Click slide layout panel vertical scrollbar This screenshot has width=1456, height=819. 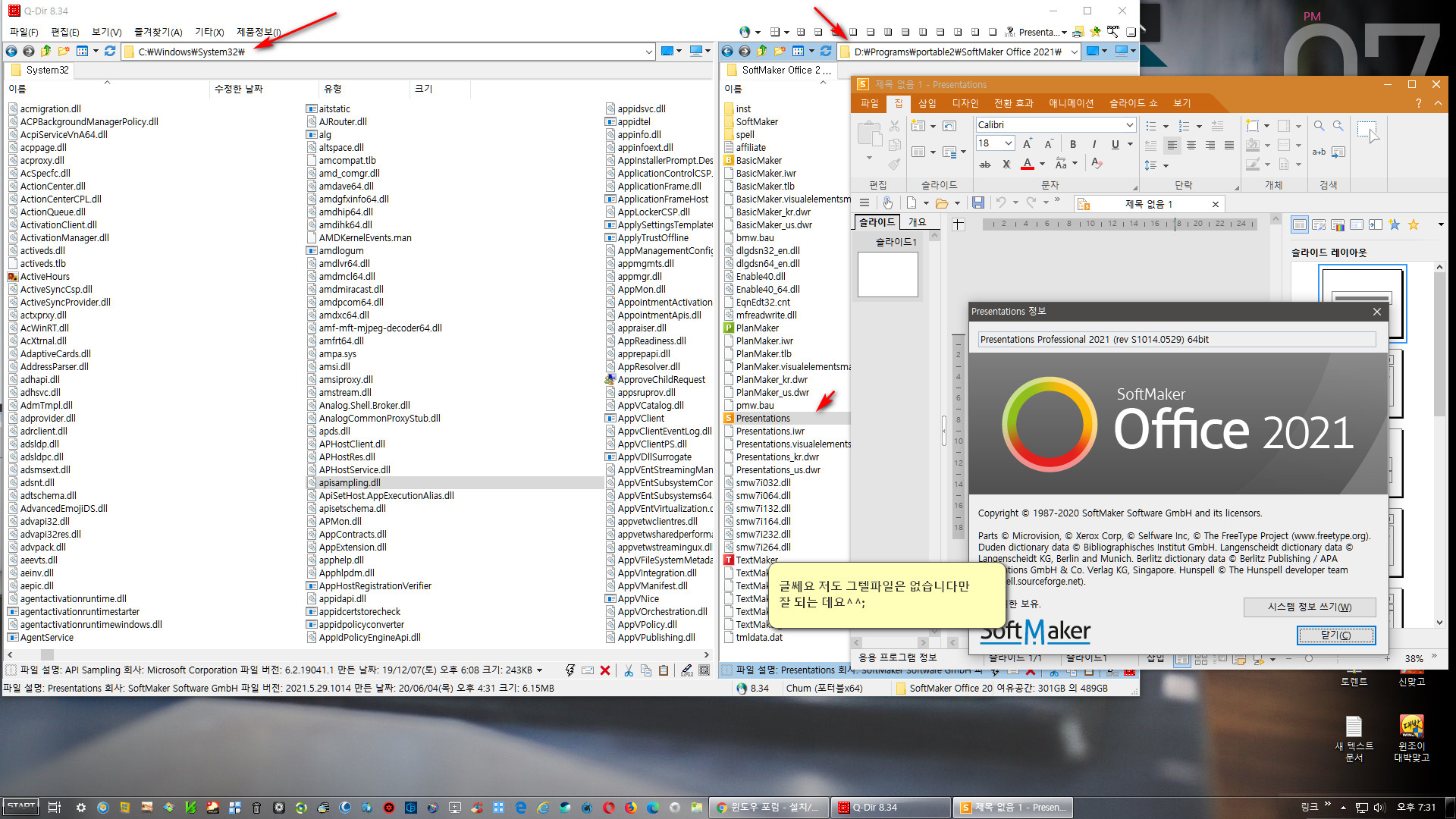[1439, 344]
